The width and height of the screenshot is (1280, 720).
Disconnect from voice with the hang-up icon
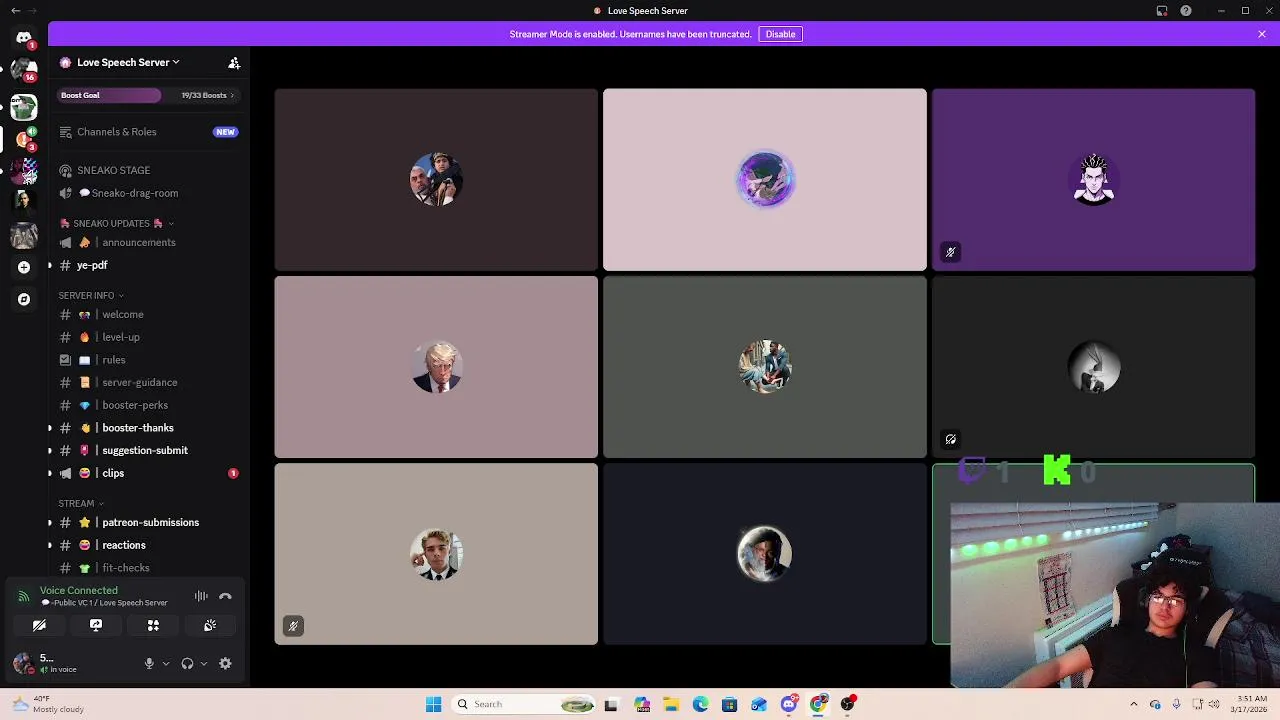(225, 596)
